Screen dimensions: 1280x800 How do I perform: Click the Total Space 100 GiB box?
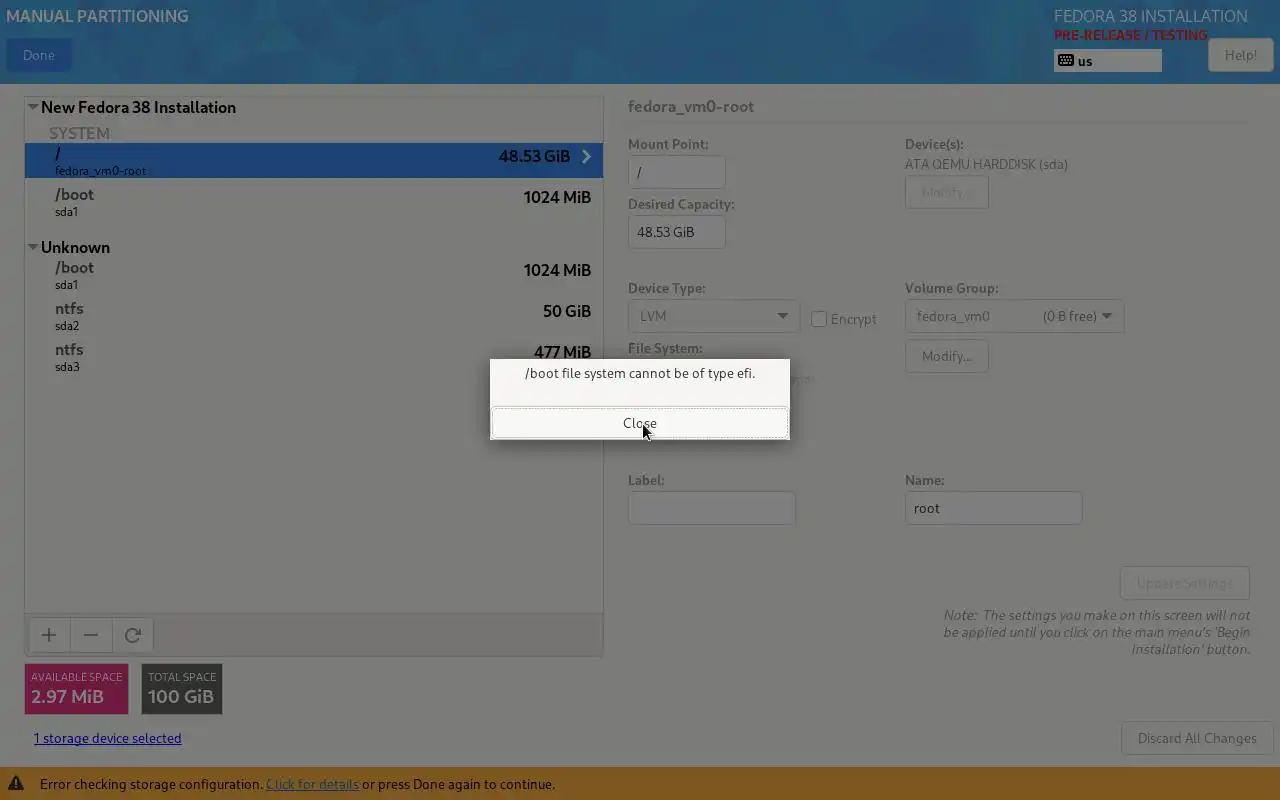(x=182, y=689)
